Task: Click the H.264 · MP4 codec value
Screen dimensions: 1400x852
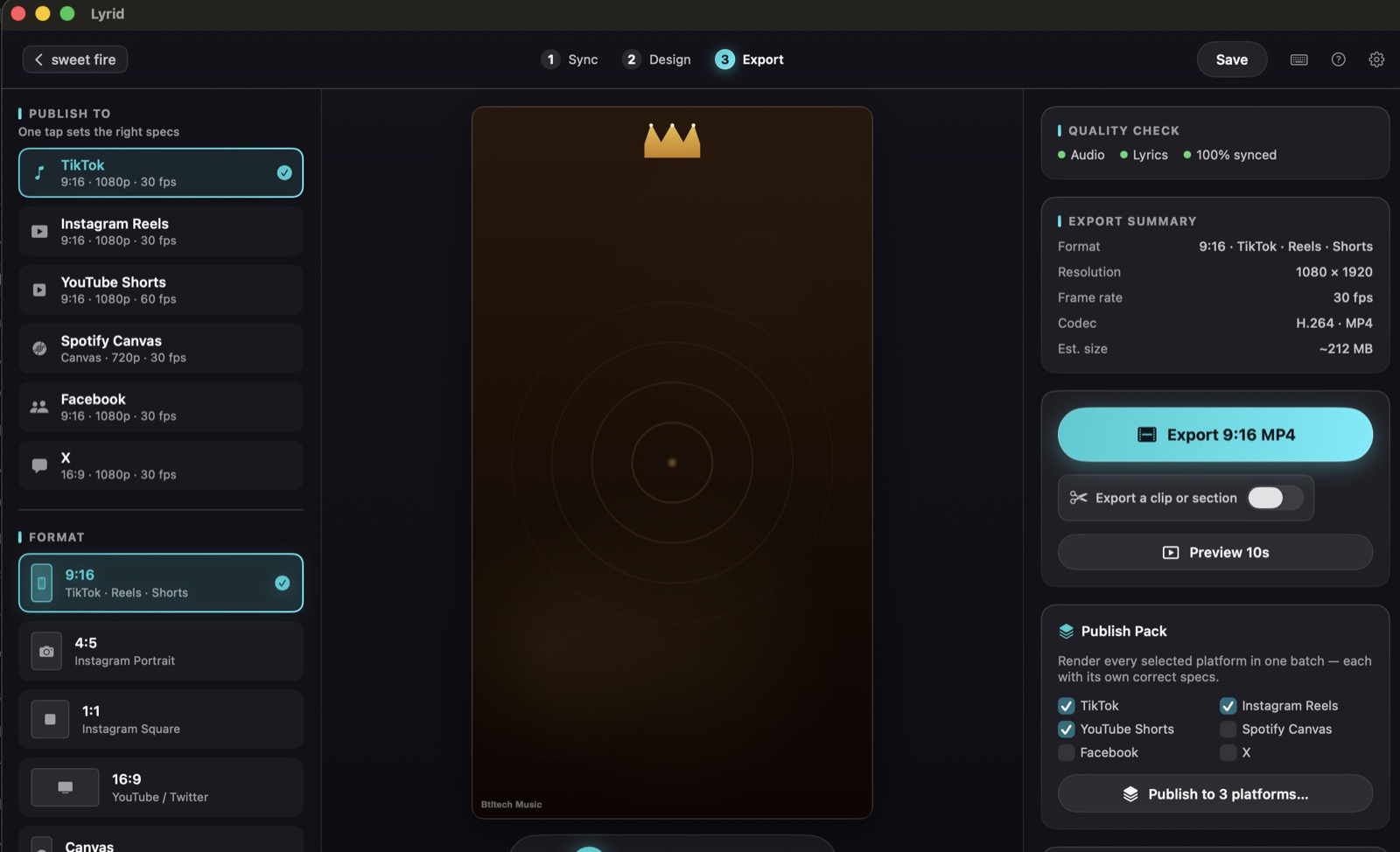Action: (1333, 323)
